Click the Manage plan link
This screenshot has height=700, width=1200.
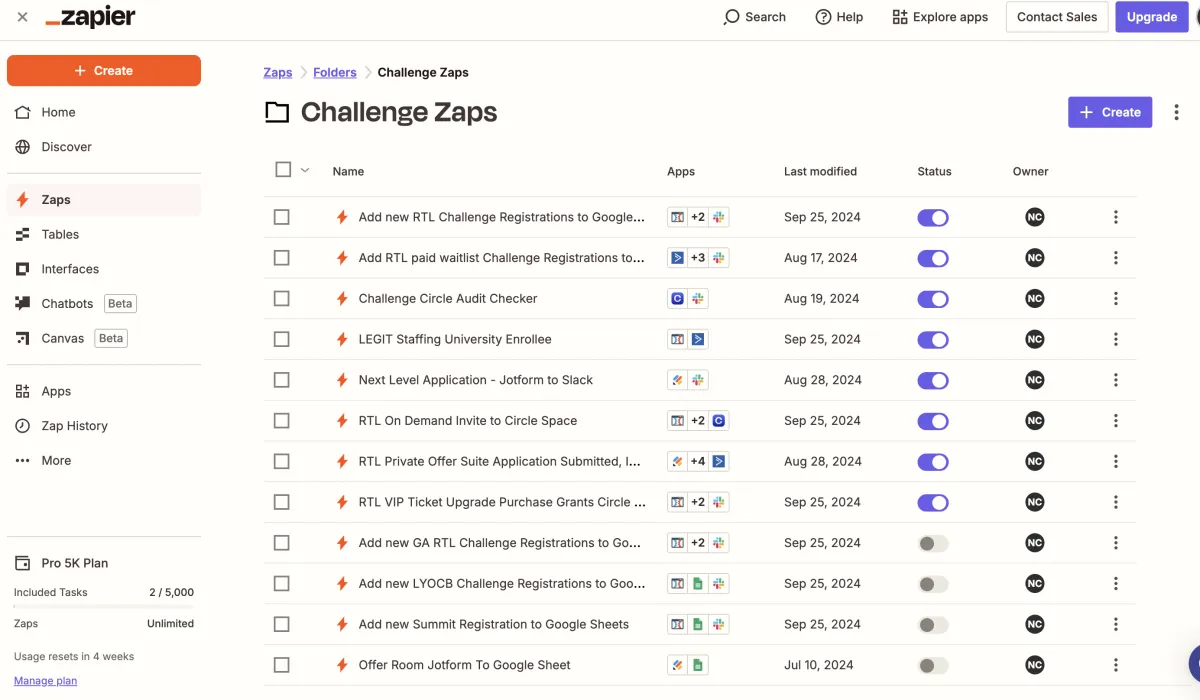45,681
